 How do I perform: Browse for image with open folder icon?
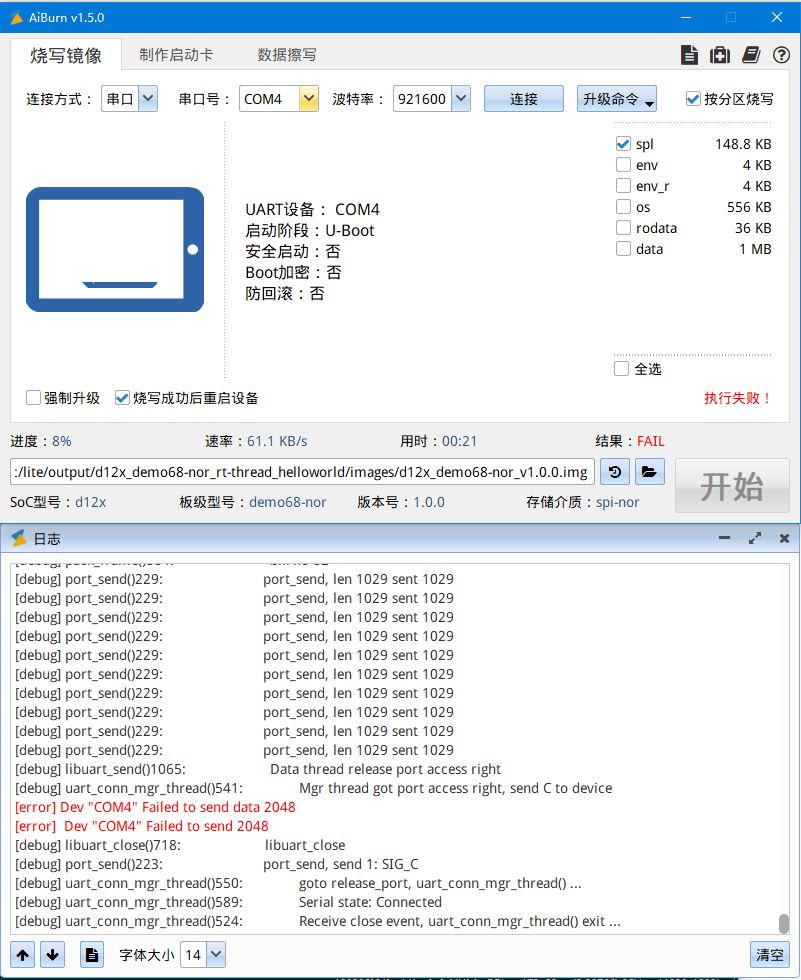coord(649,472)
